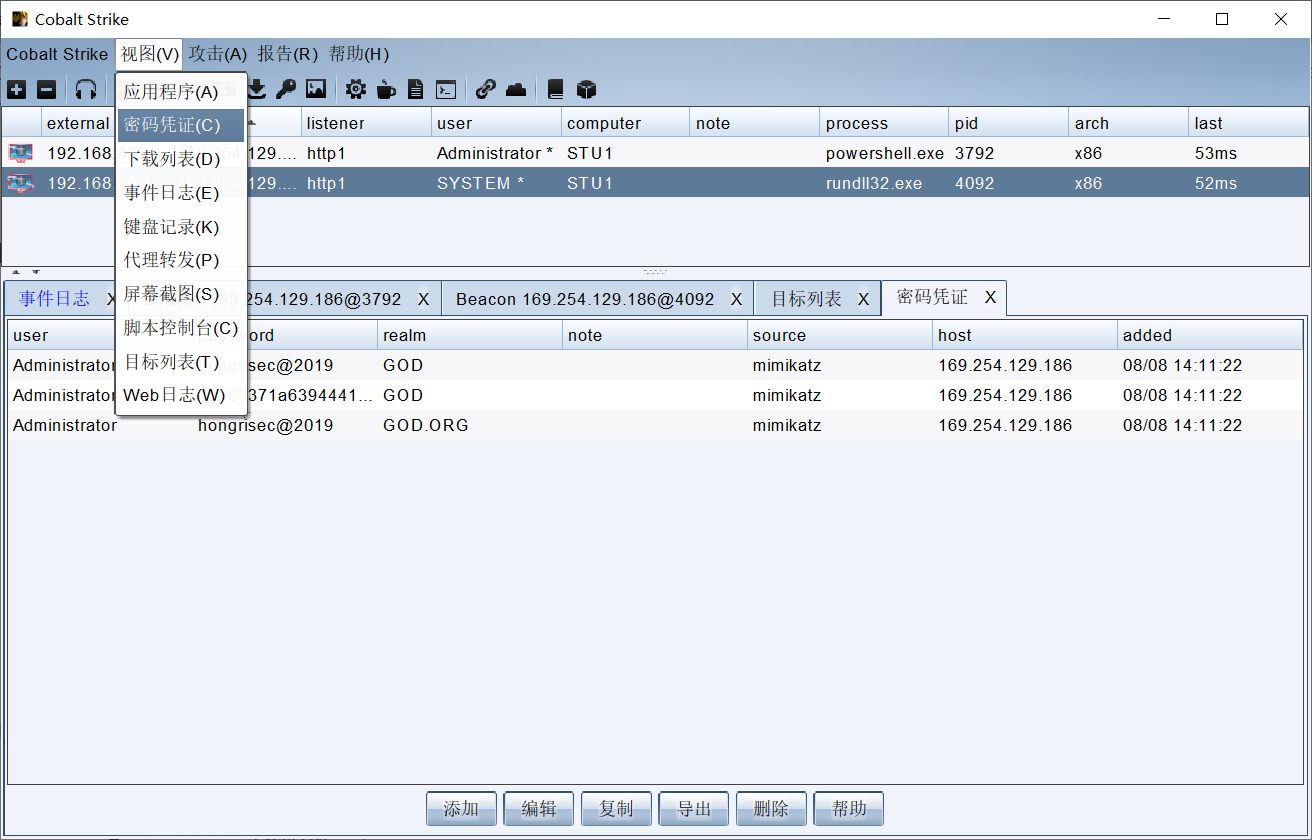Image resolution: width=1312 pixels, height=840 pixels.
Task: Sort sessions by the last column
Action: click(x=1248, y=123)
